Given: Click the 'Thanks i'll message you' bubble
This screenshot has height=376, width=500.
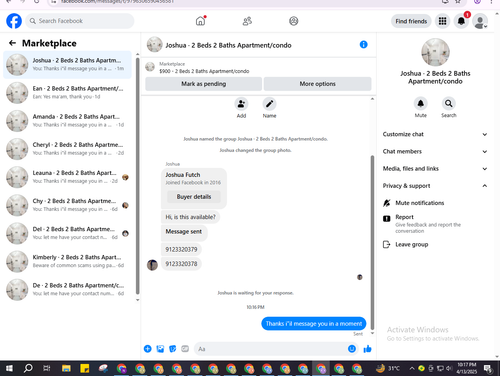Looking at the screenshot, I should pos(314,323).
